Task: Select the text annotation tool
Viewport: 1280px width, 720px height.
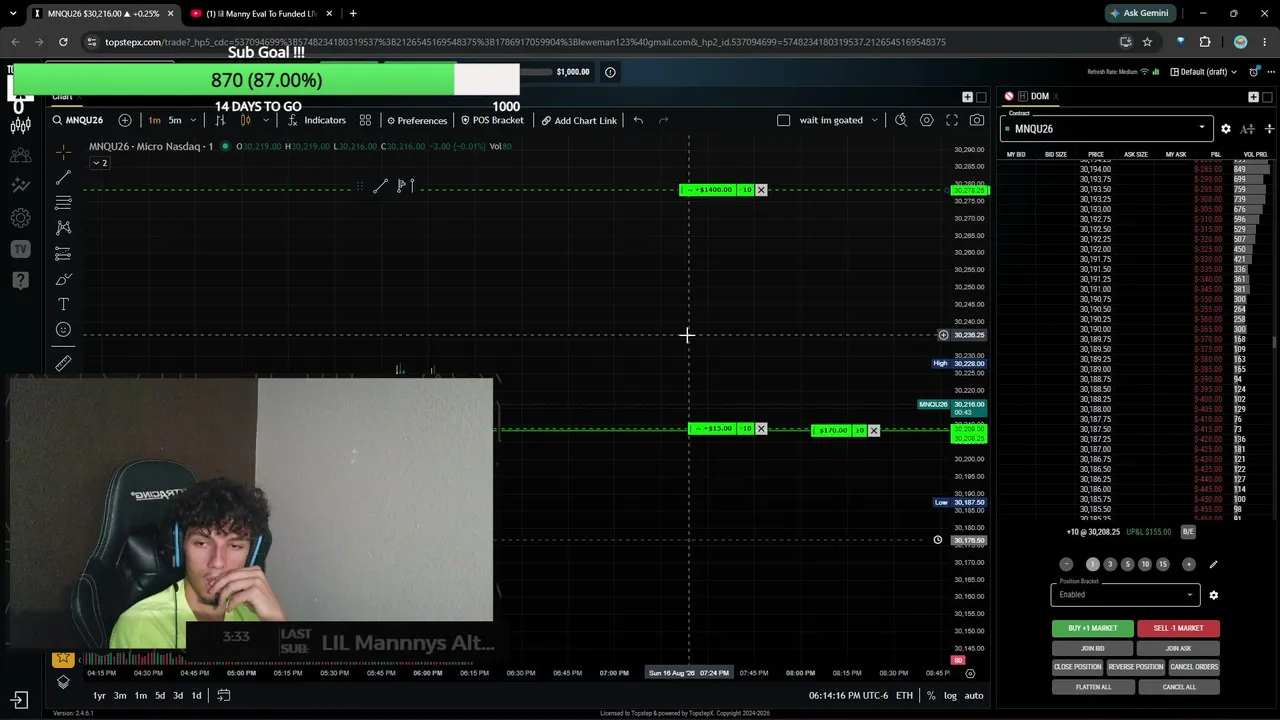Action: click(63, 304)
